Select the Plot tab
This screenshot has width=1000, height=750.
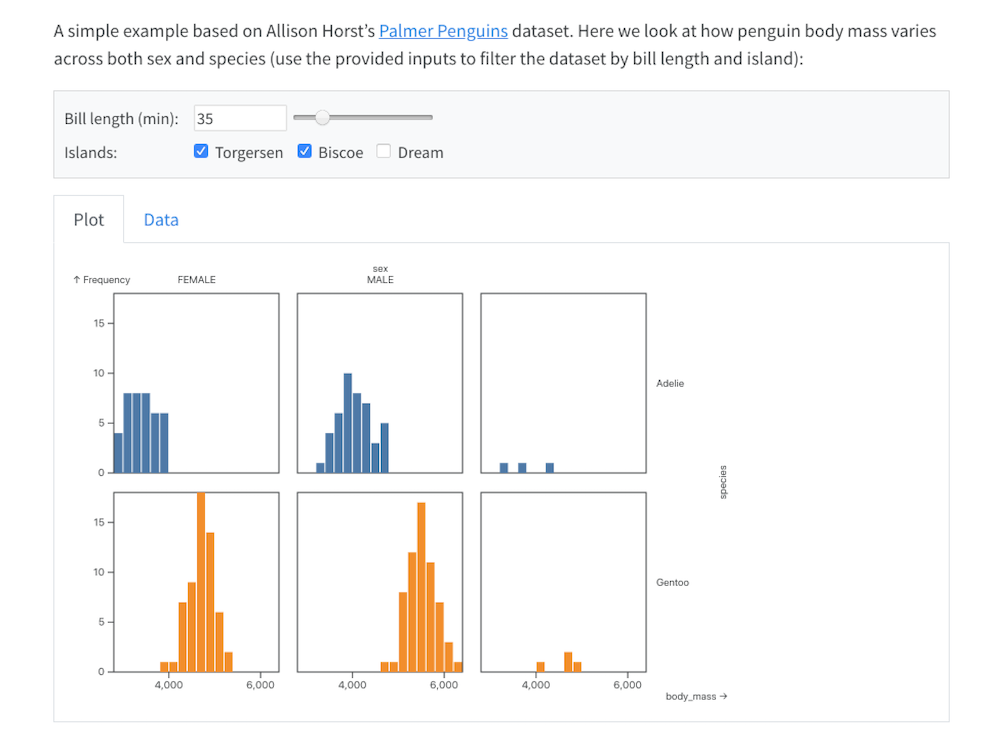coord(88,219)
